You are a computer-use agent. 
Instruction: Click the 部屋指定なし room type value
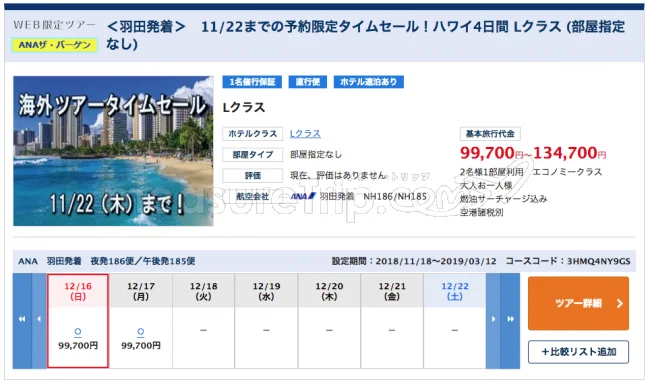tap(316, 155)
